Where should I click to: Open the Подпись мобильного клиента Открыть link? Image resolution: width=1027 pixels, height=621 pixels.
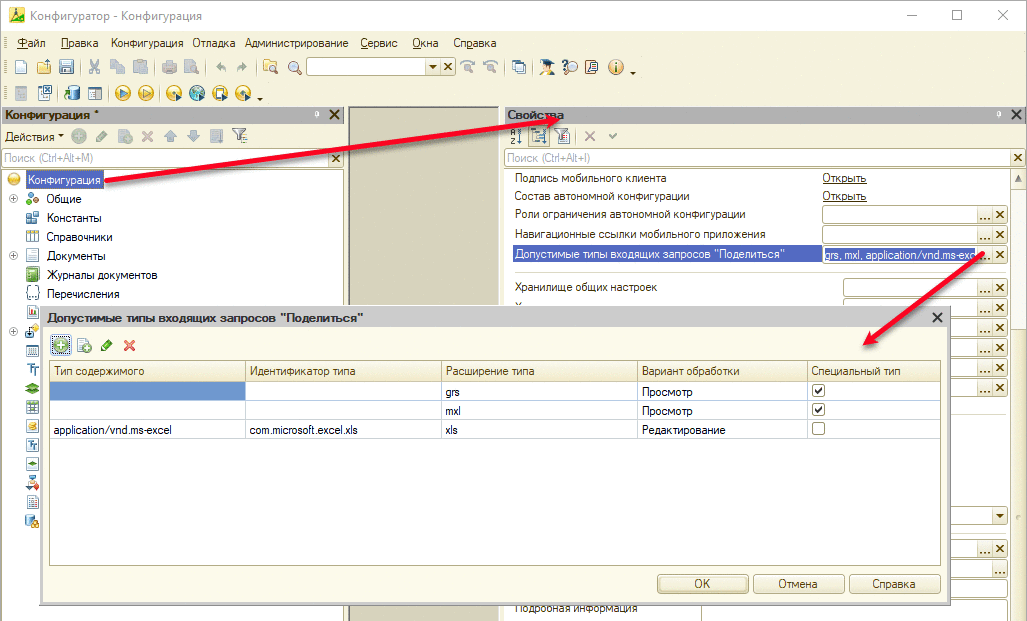(844, 178)
